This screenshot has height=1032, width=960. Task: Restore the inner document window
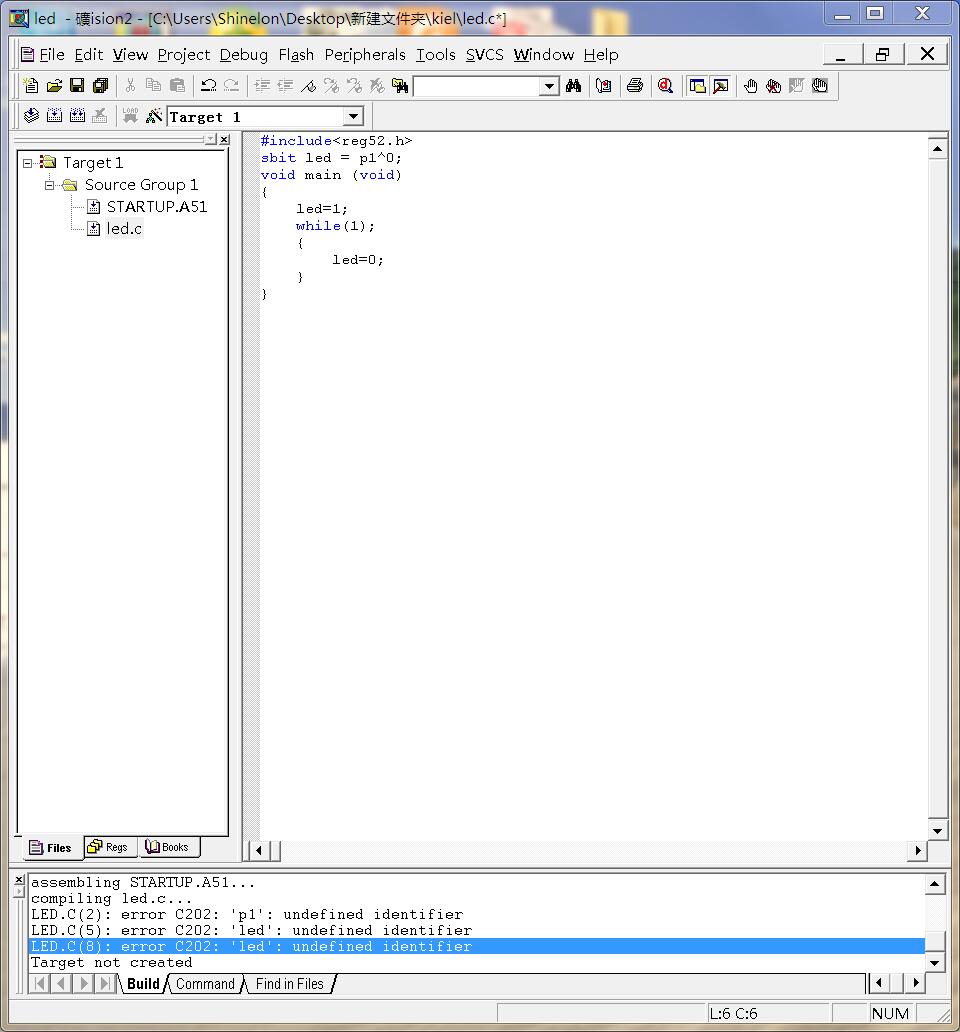[883, 54]
